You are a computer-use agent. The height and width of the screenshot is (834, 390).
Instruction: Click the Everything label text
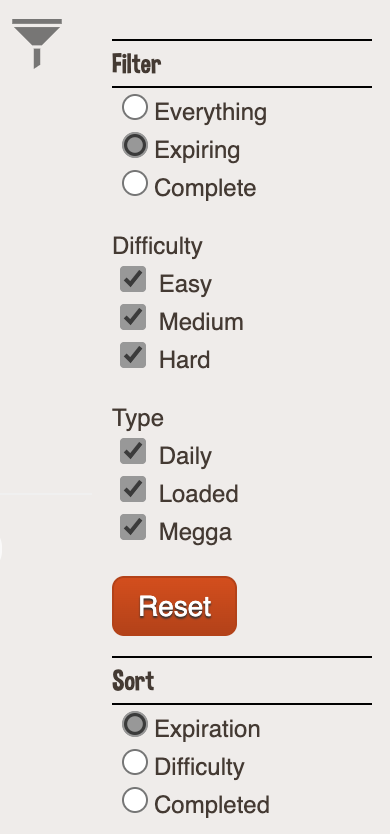[211, 113]
